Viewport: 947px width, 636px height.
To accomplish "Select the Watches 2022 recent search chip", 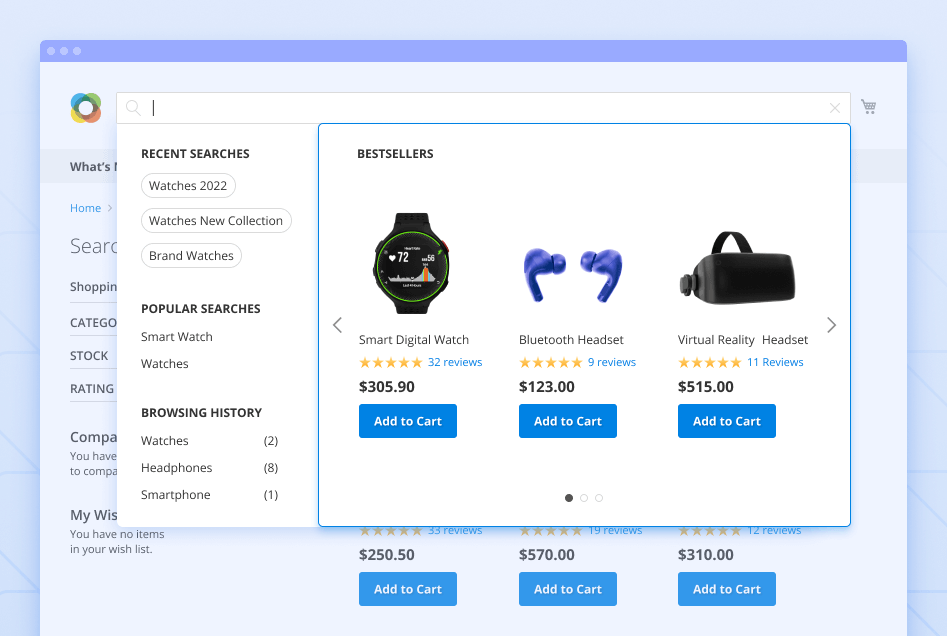I will point(188,185).
